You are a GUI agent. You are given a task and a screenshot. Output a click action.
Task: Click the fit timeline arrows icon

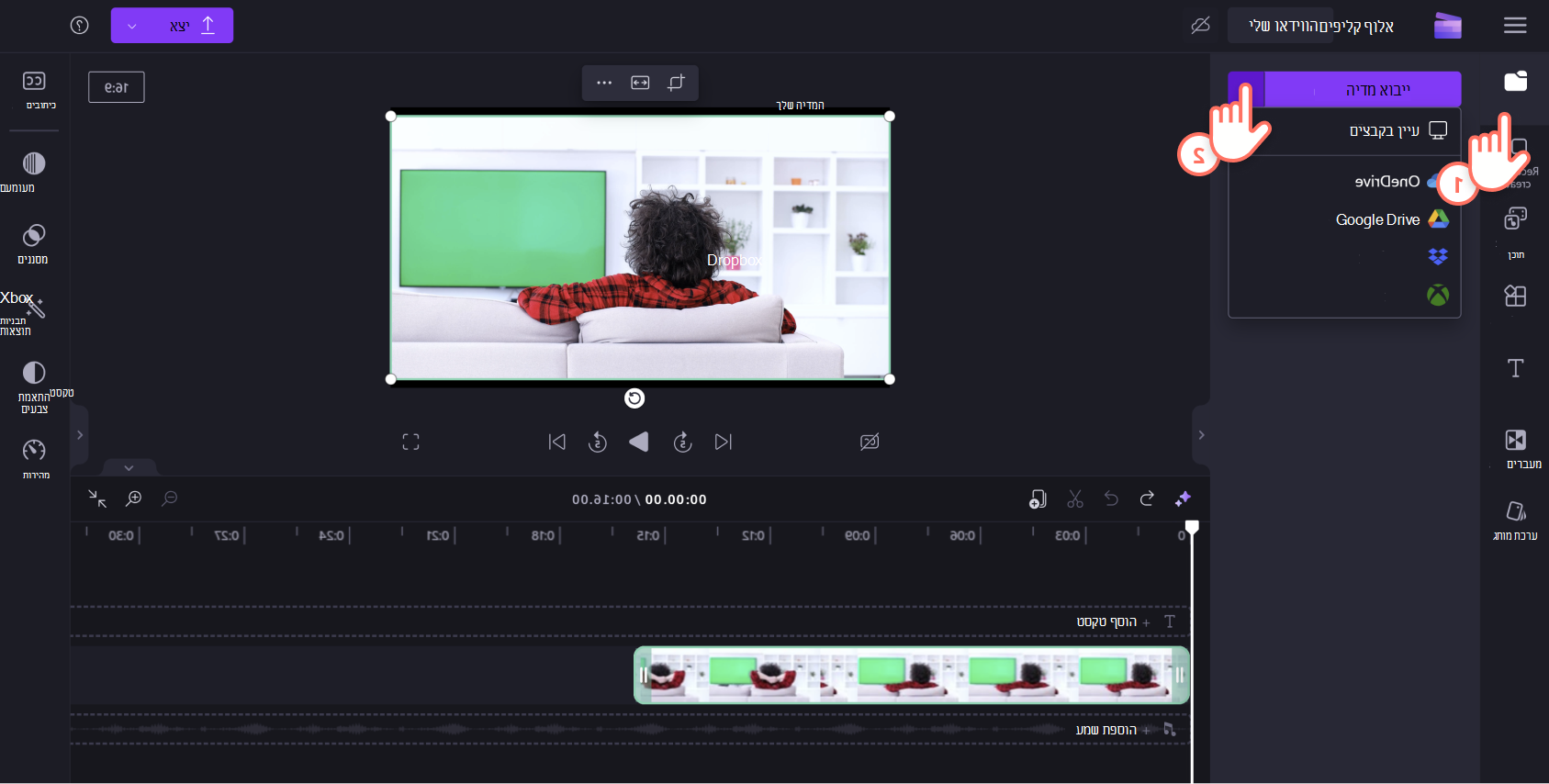coord(97,498)
